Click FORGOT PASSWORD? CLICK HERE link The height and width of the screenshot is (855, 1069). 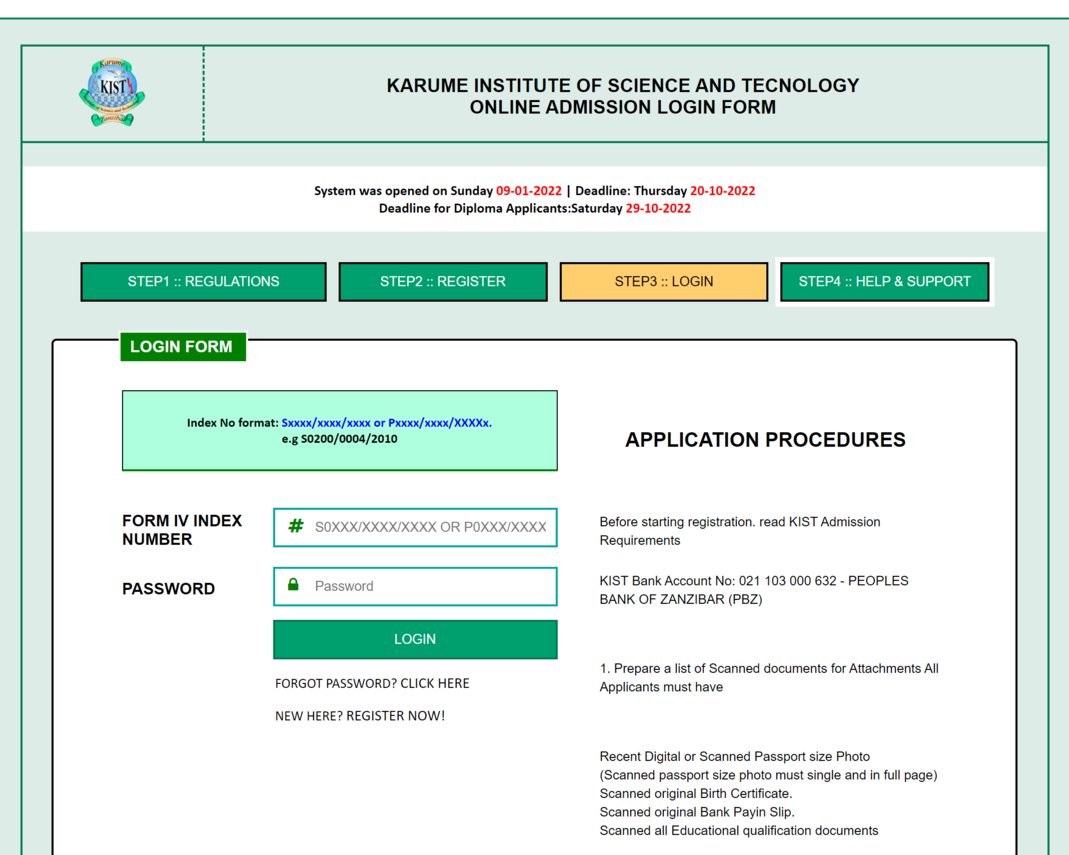[372, 683]
